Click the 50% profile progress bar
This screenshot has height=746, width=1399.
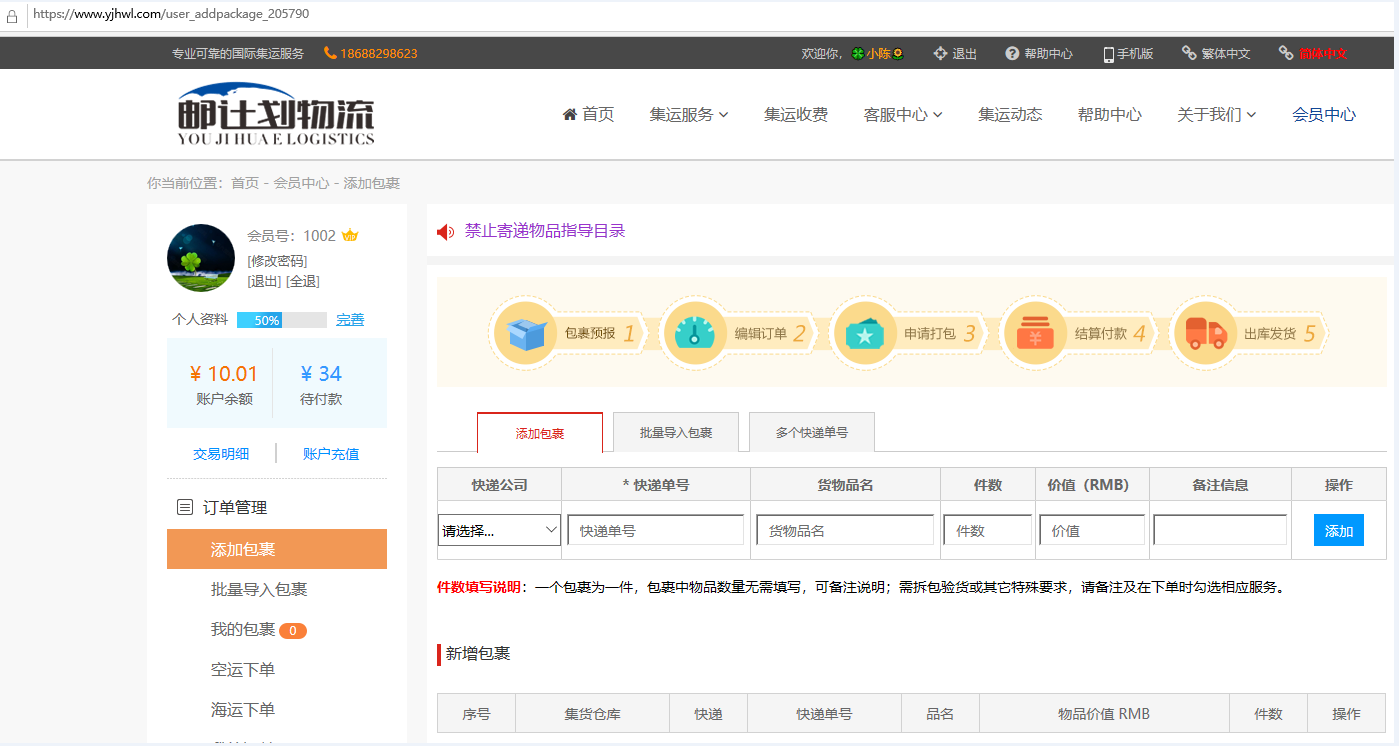(x=282, y=320)
